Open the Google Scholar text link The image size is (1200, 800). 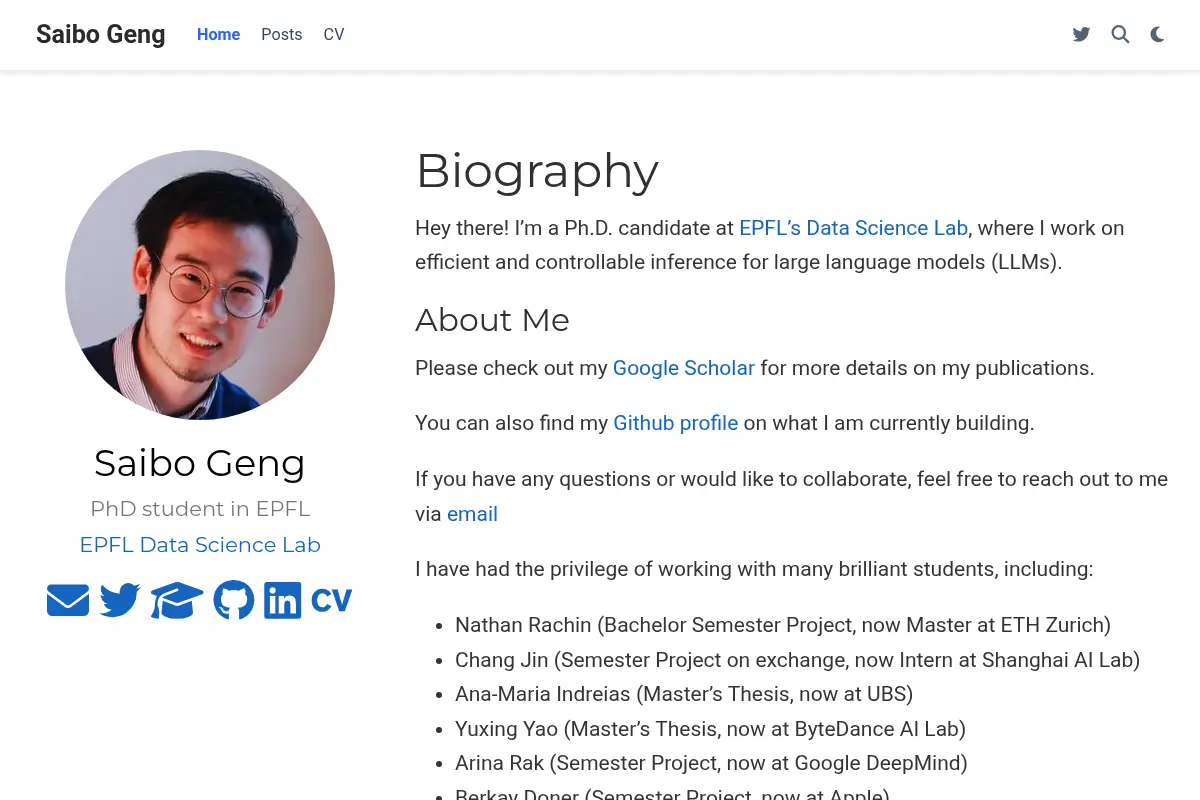point(684,368)
